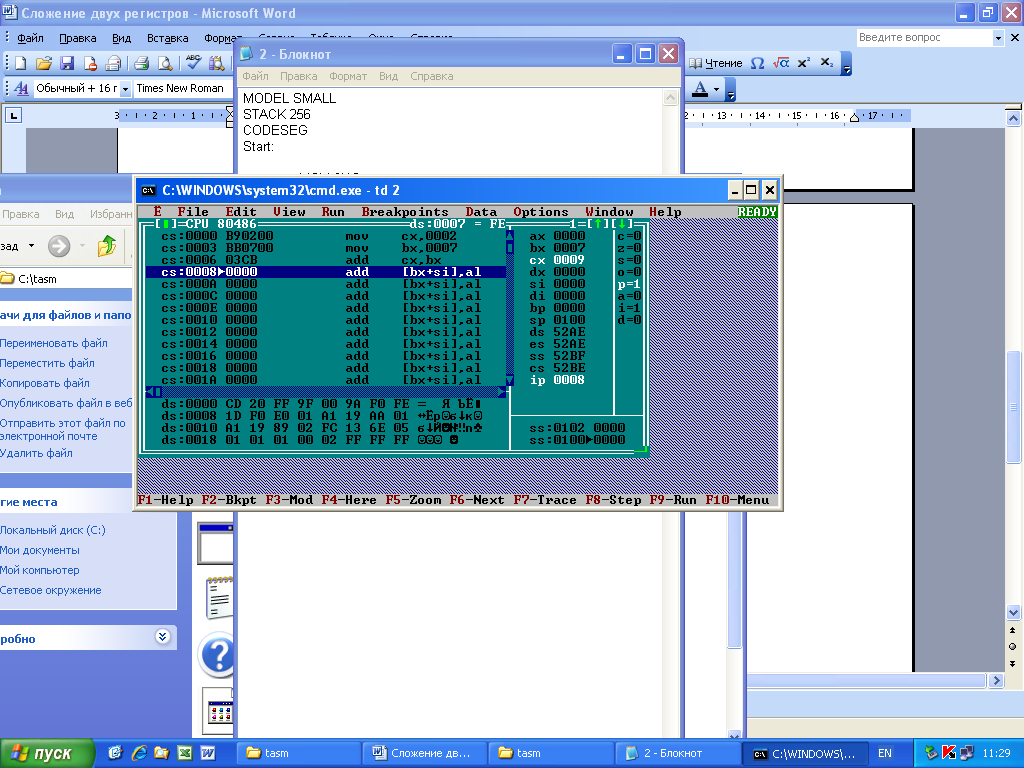Open Справка menu in Notepad
1024x768 pixels.
(432, 76)
